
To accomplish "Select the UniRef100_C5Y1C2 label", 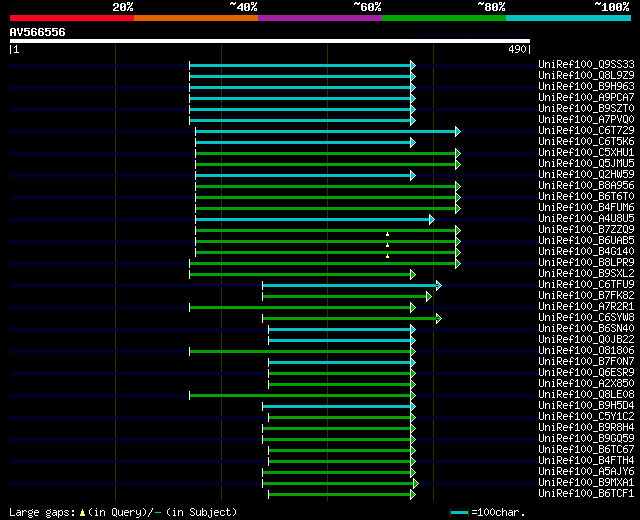I will pos(586,417).
